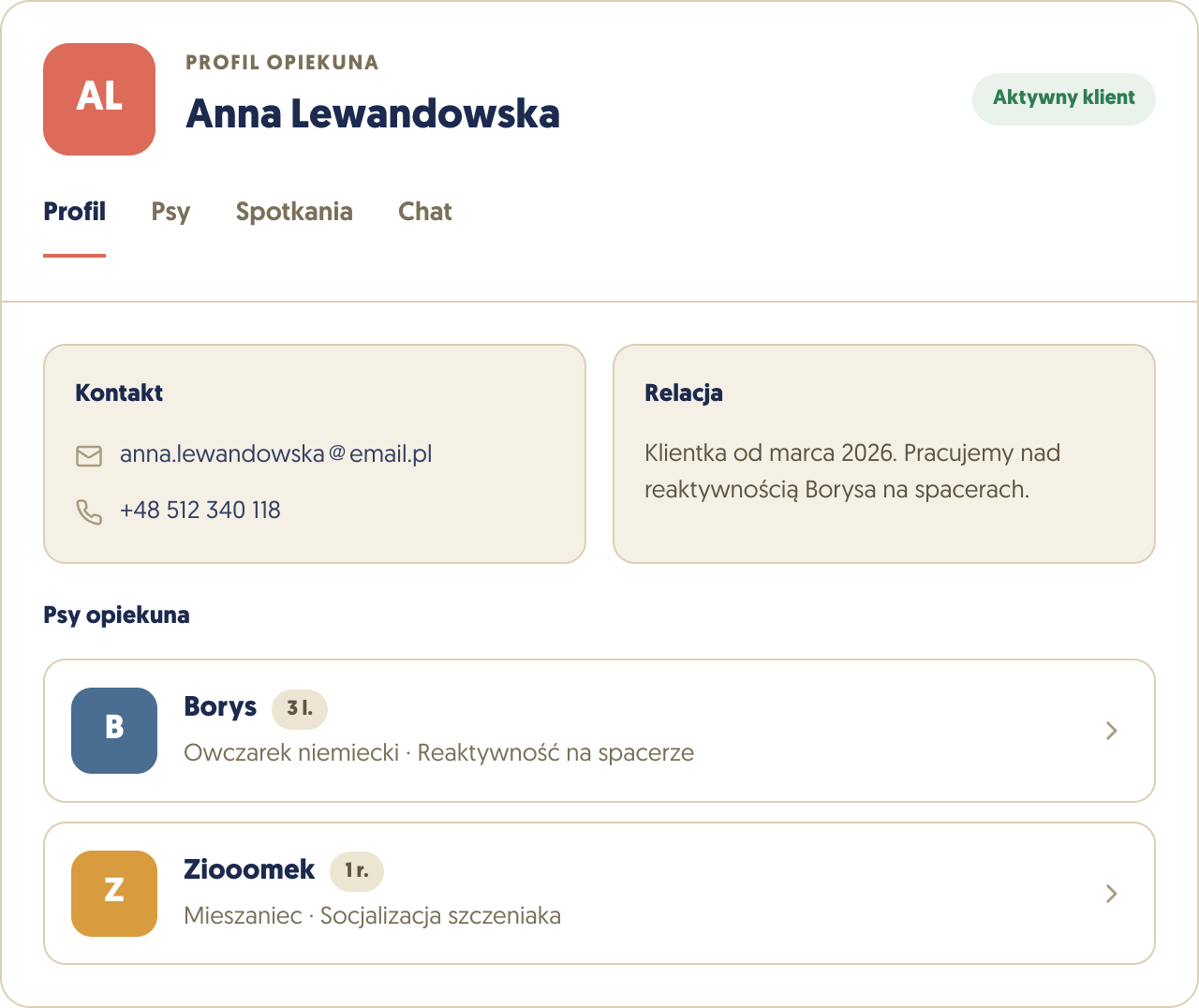
Task: Click the text 'Klientka od marca 2026'
Action: click(x=769, y=453)
